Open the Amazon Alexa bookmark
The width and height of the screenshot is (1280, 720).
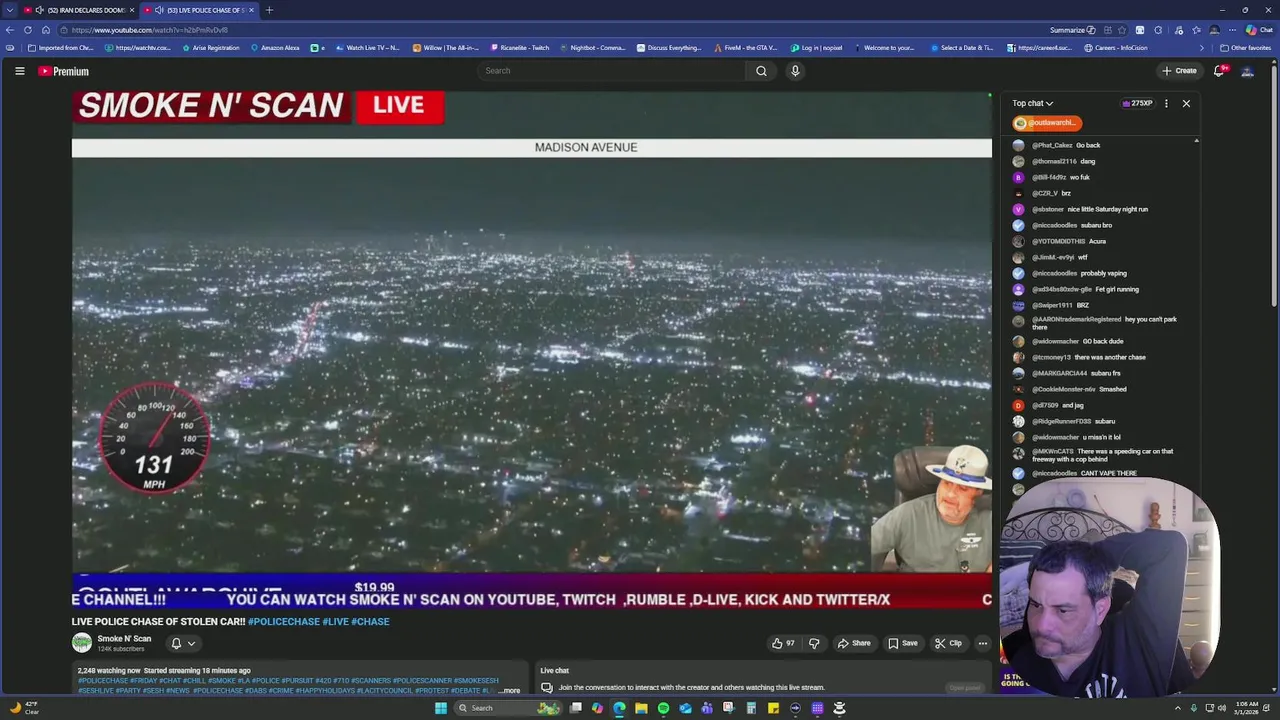[x=275, y=48]
